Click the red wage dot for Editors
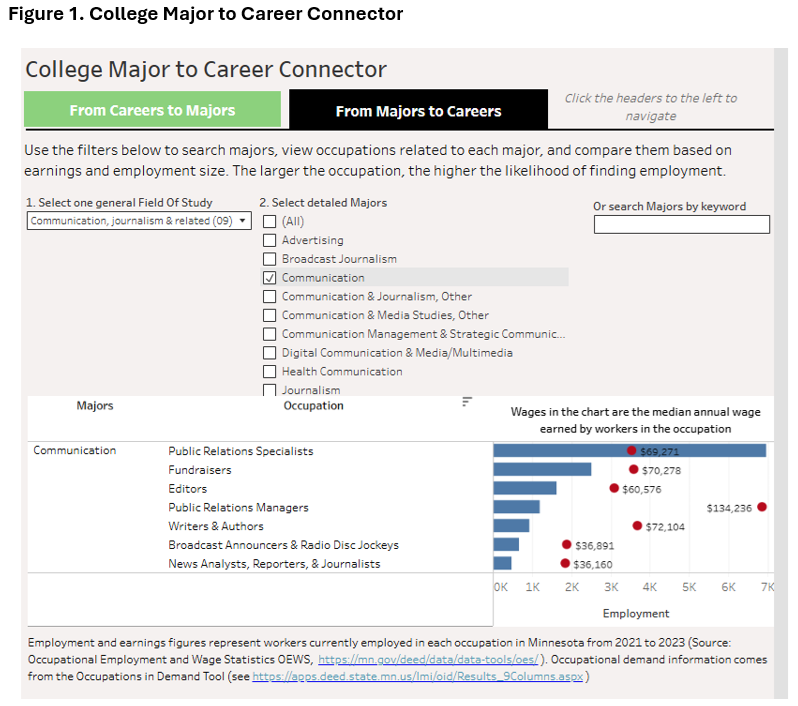Image resolution: width=798 pixels, height=706 pixels. (x=614, y=488)
